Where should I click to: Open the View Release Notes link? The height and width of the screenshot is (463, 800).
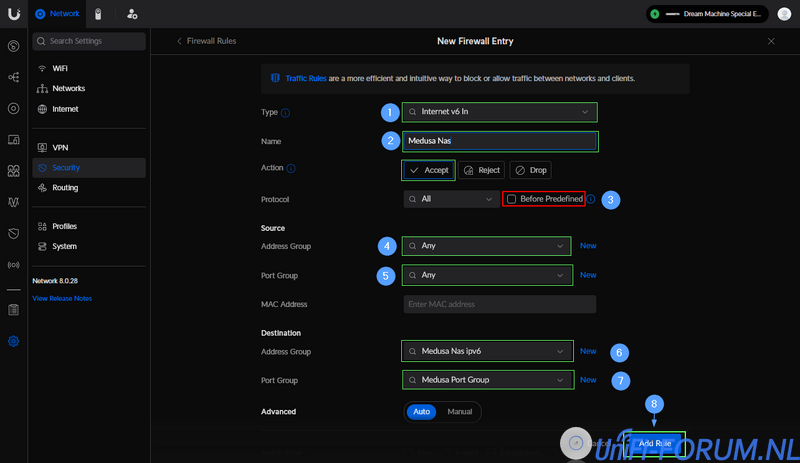[x=62, y=298]
